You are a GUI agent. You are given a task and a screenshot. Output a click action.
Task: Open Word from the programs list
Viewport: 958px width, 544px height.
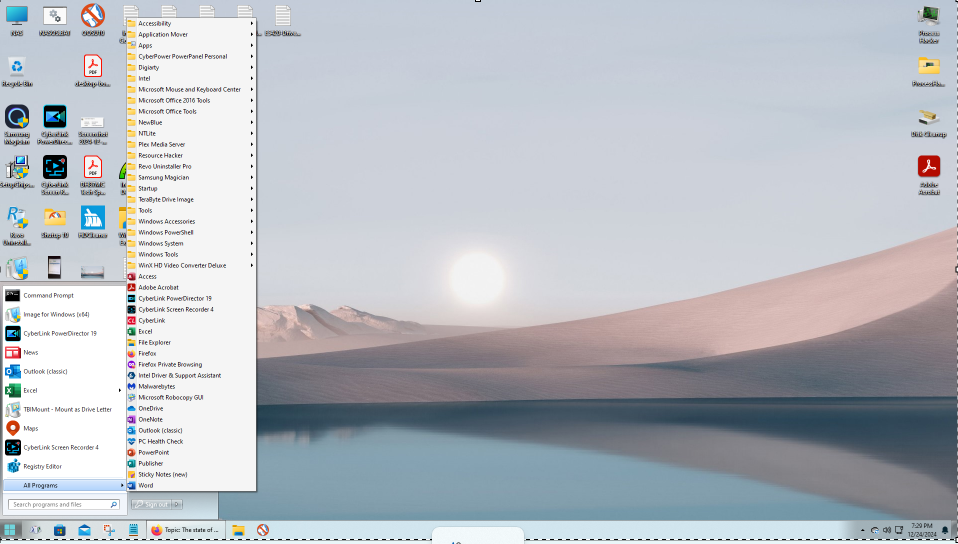click(191, 485)
